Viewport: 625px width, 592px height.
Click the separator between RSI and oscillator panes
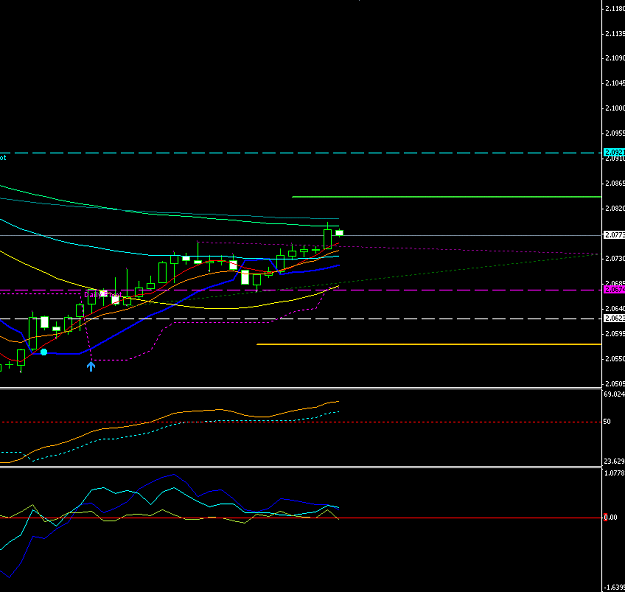[x=301, y=467]
